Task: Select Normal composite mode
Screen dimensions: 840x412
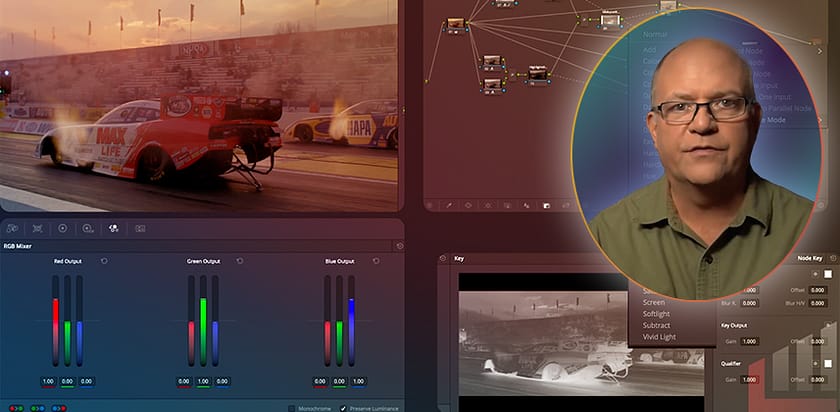Action: pyautogui.click(x=655, y=34)
